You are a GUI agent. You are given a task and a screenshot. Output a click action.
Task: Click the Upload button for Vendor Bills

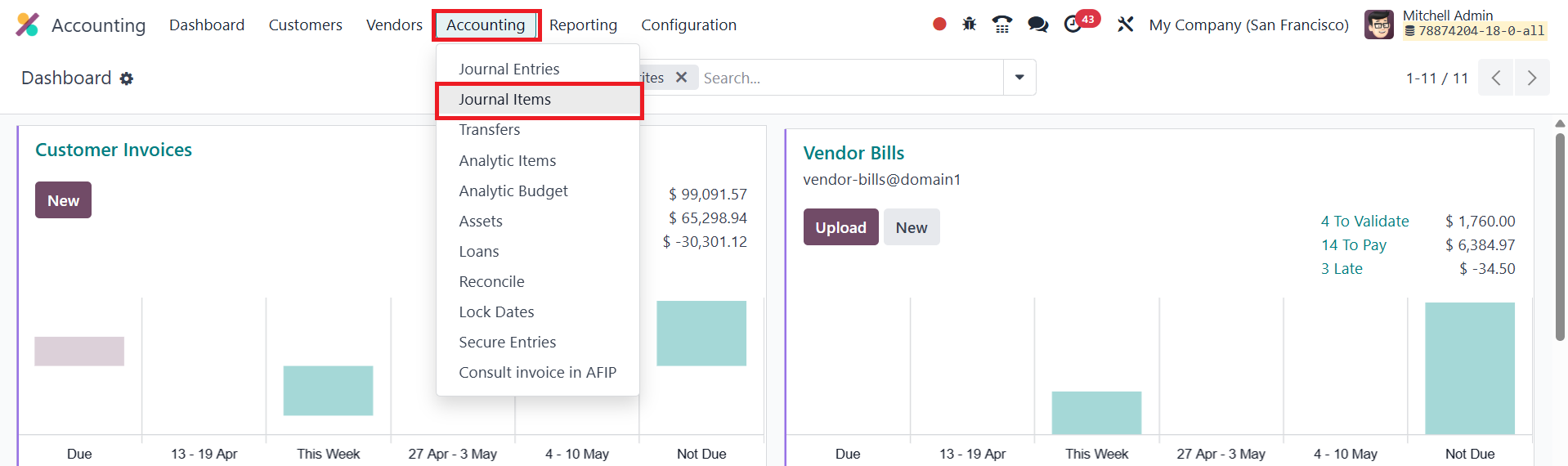pyautogui.click(x=840, y=227)
